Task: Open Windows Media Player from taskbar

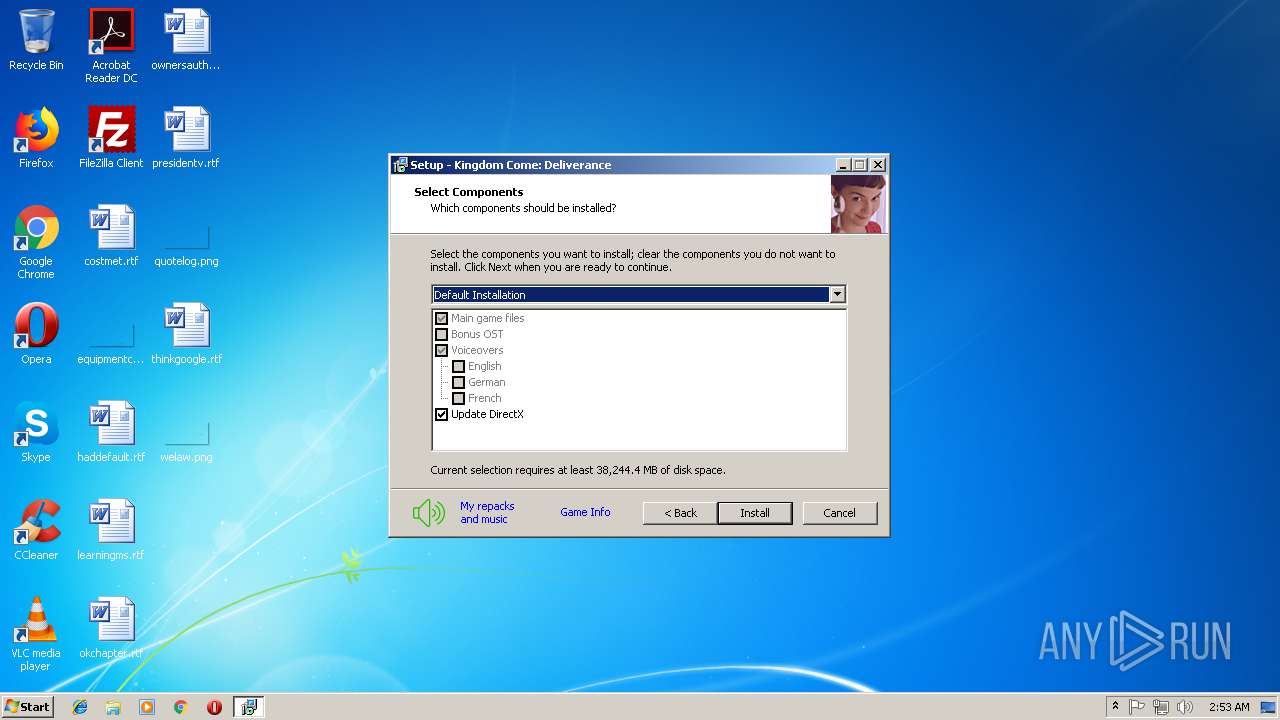Action: point(147,707)
